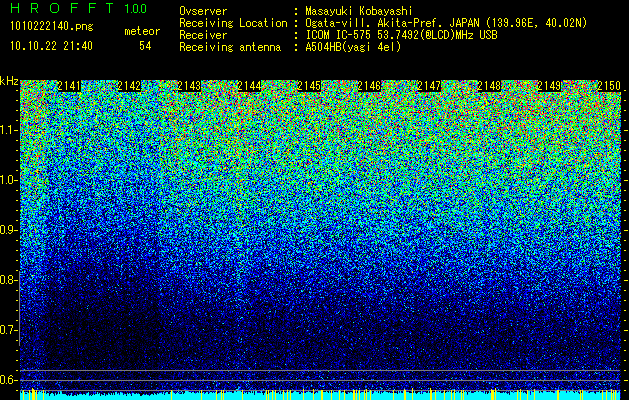
Task: Click the 2148 time marker
Action: (489, 86)
